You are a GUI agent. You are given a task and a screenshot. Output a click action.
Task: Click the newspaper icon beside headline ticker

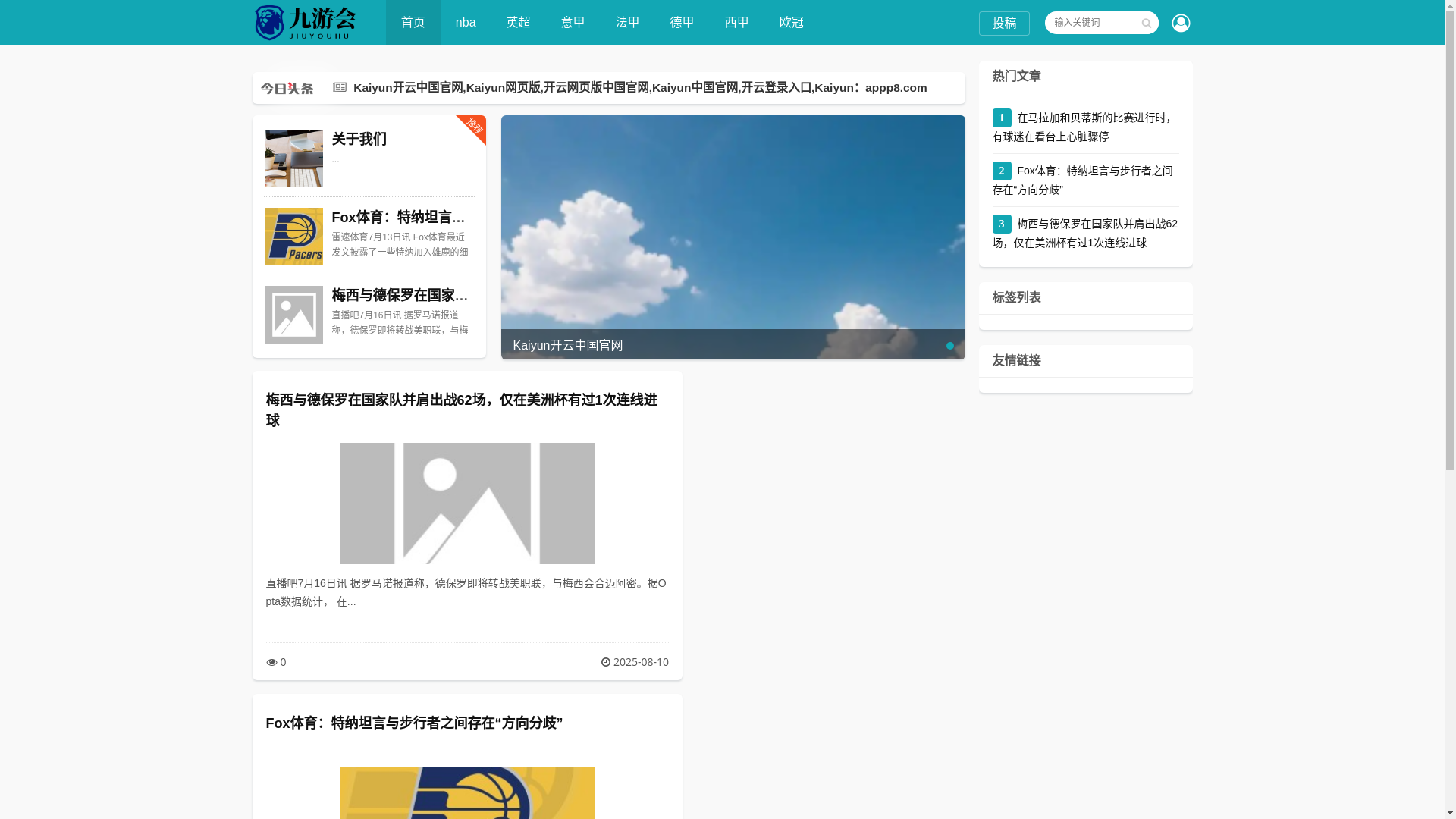[340, 87]
